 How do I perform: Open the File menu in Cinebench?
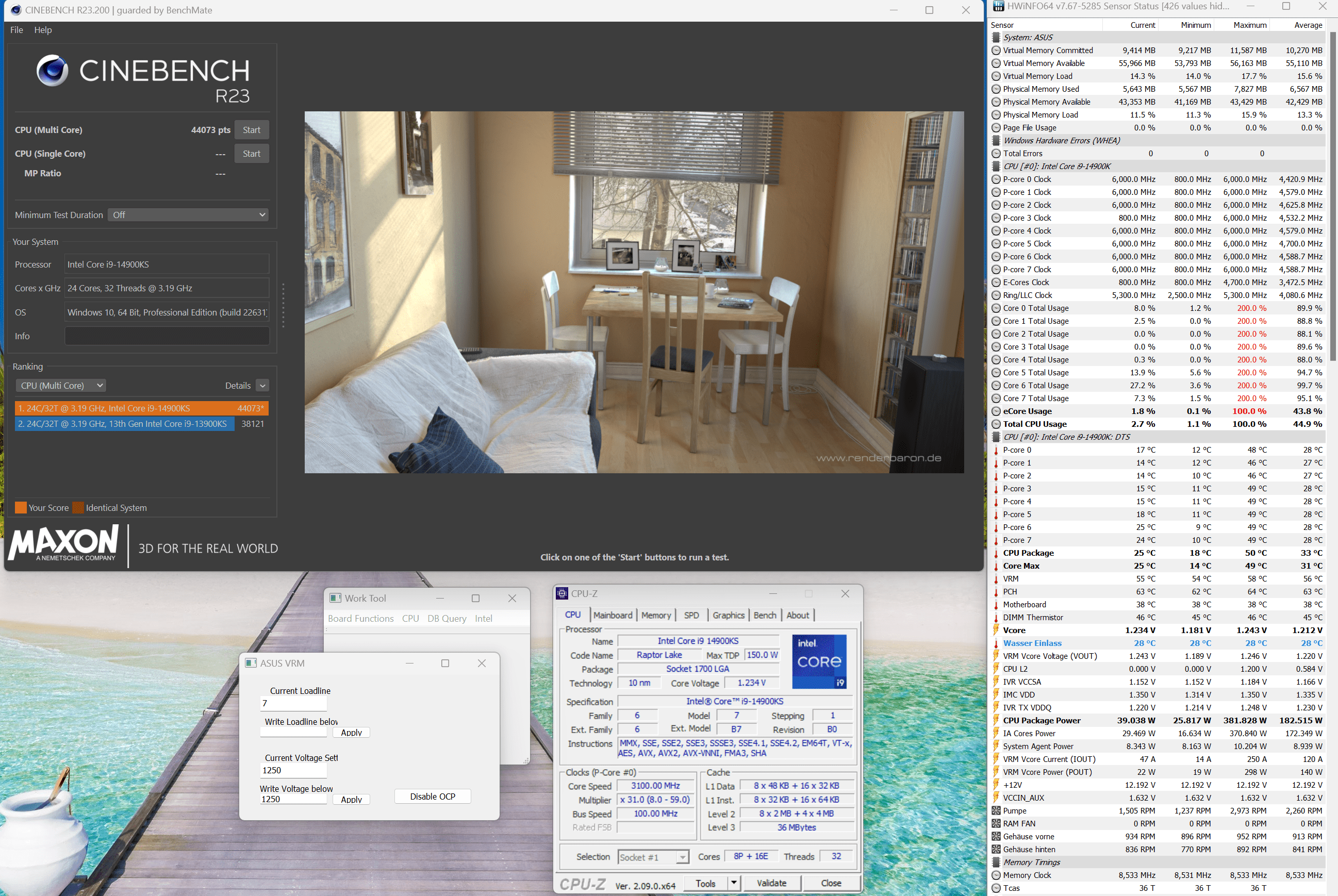click(16, 30)
